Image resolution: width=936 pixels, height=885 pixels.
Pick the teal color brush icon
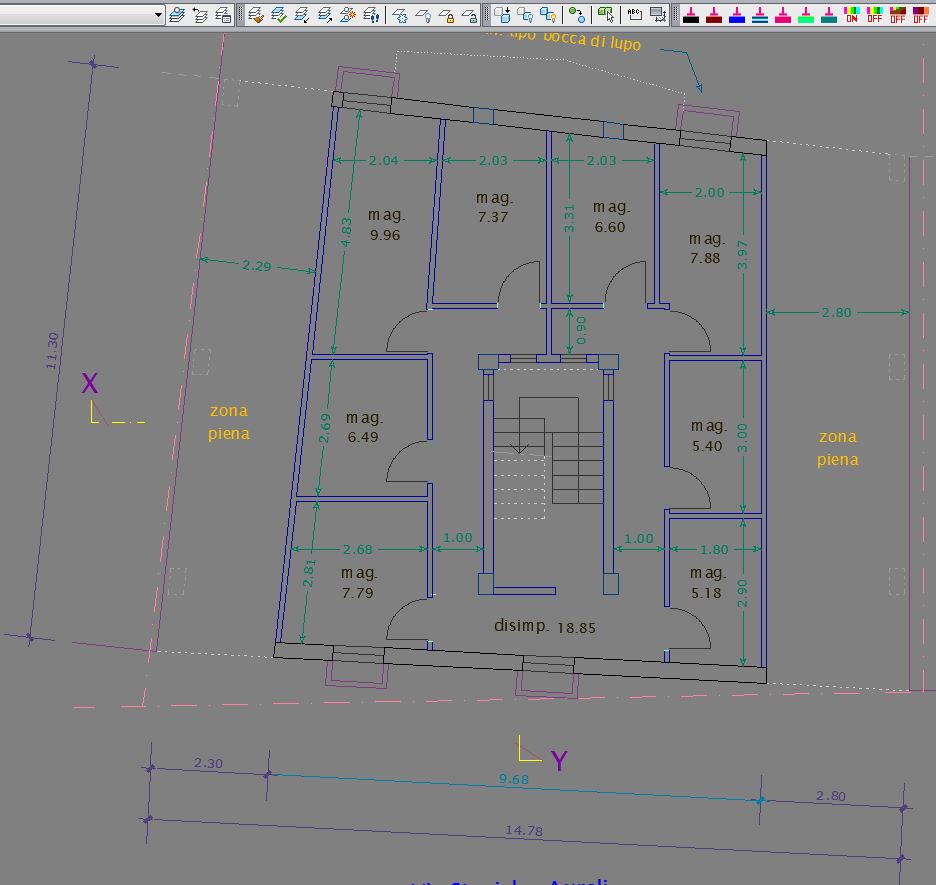tap(829, 15)
